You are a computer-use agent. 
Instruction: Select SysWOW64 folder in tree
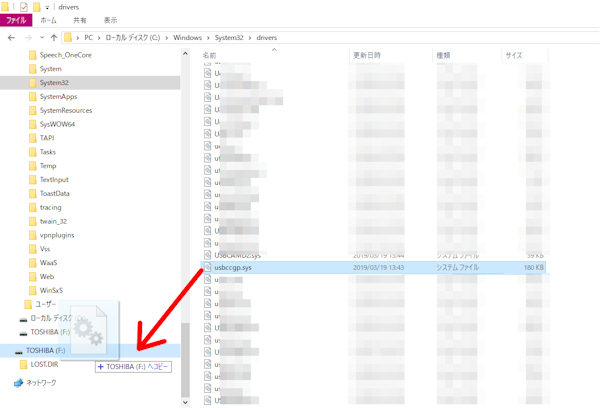point(57,124)
